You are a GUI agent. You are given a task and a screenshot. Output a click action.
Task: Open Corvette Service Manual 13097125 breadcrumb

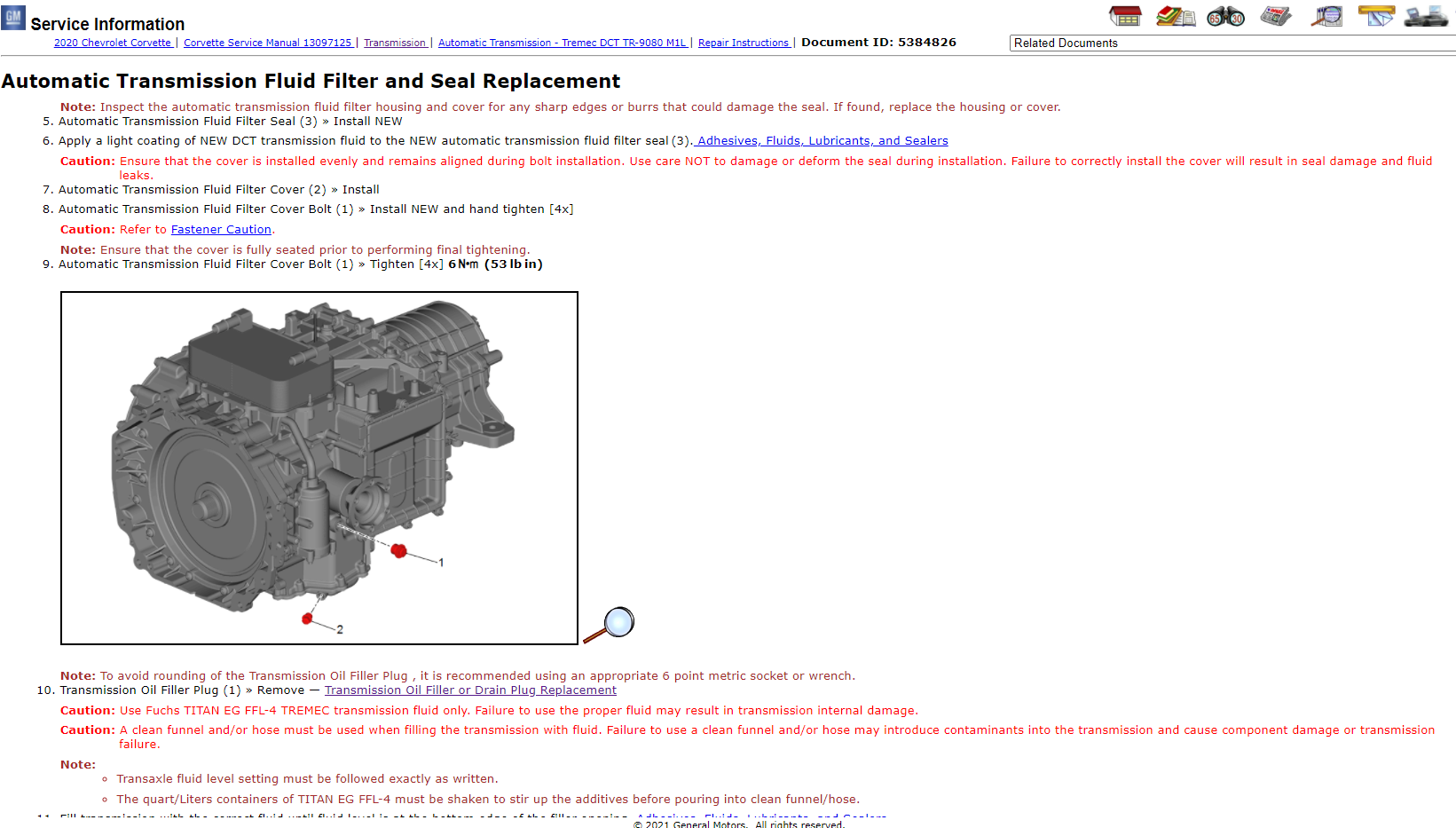(268, 43)
